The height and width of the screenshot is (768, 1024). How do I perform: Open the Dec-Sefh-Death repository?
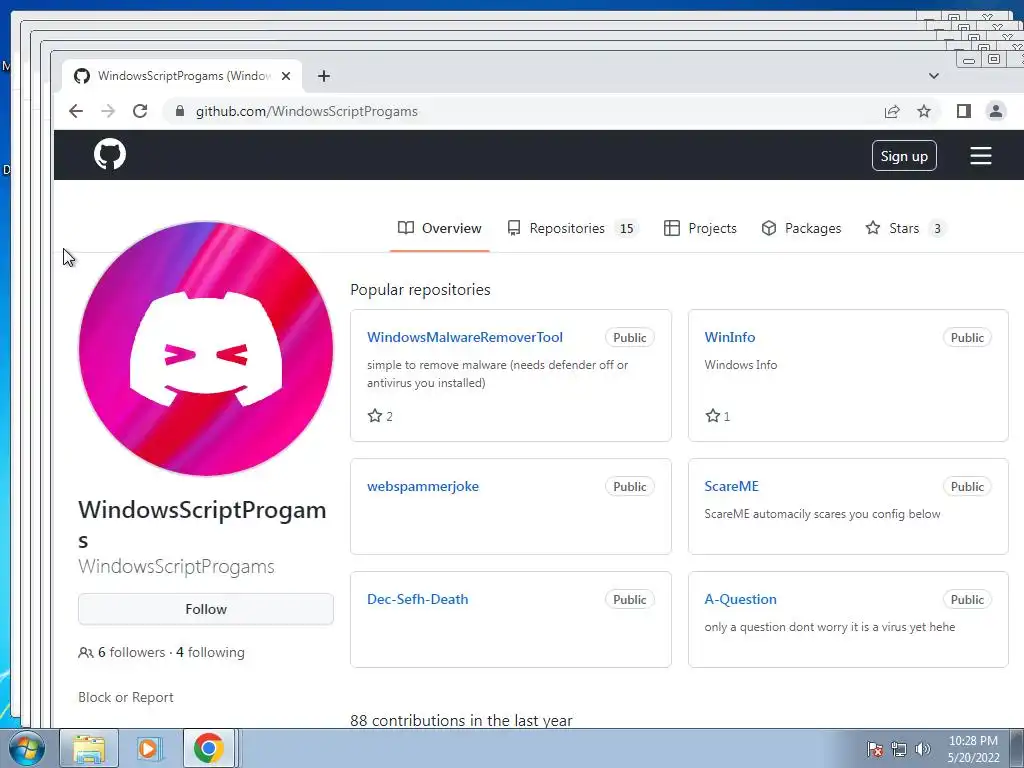[417, 599]
